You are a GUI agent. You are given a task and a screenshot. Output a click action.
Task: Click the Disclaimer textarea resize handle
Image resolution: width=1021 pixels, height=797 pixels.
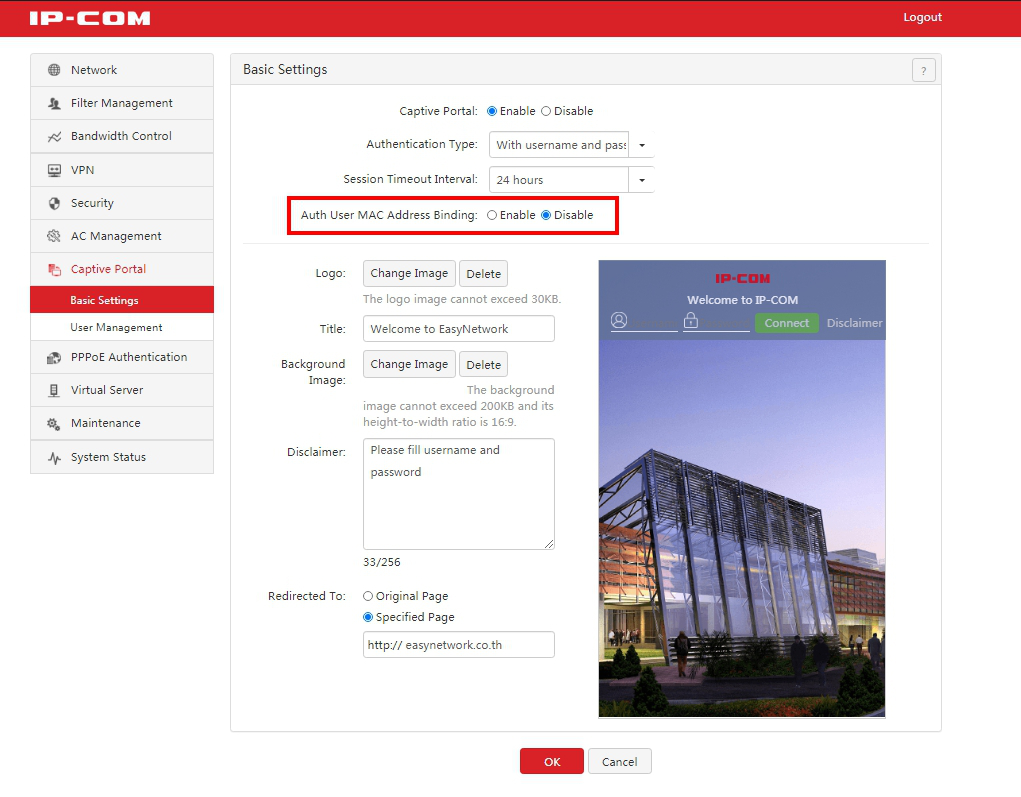tap(549, 544)
